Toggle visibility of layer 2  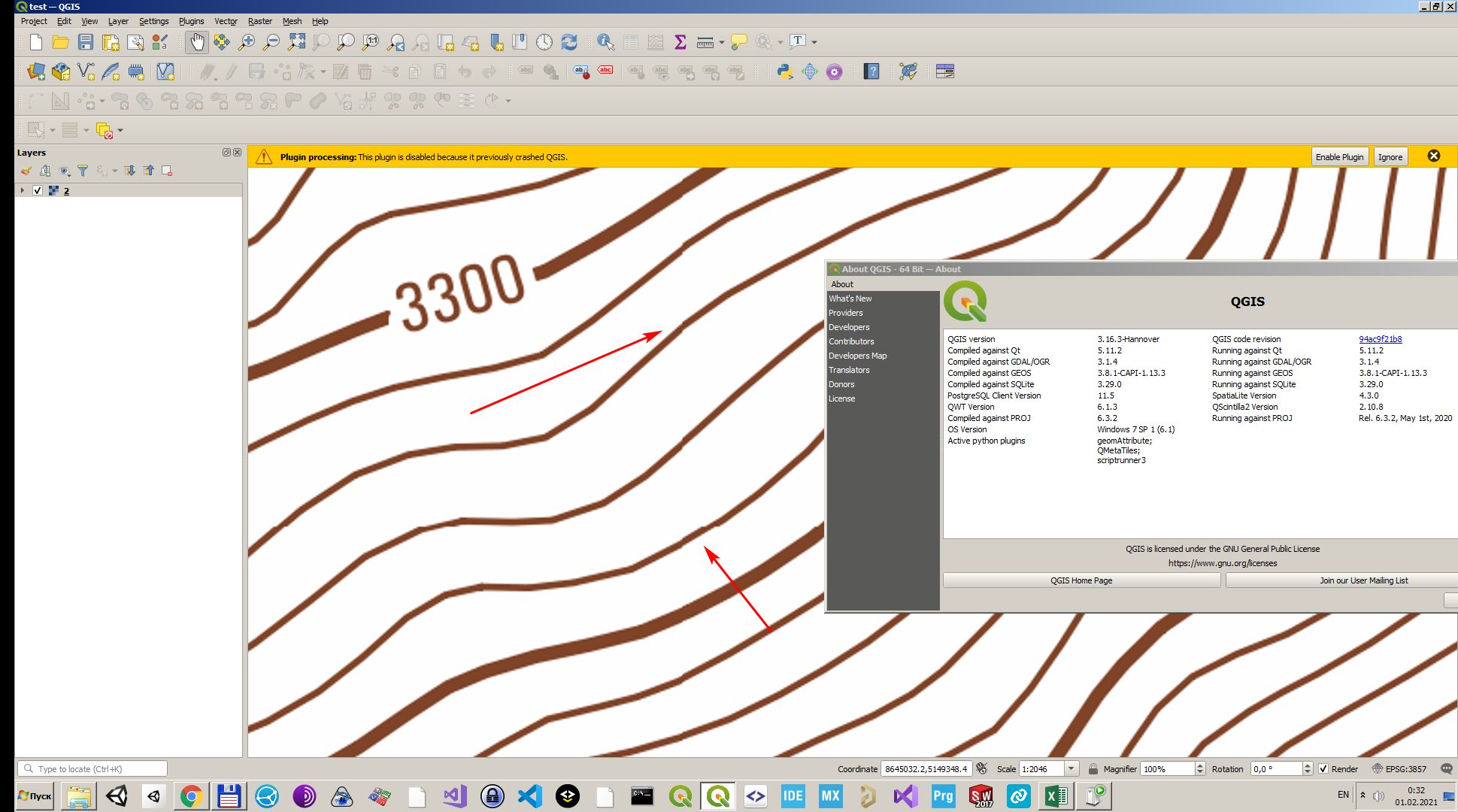tap(37, 190)
